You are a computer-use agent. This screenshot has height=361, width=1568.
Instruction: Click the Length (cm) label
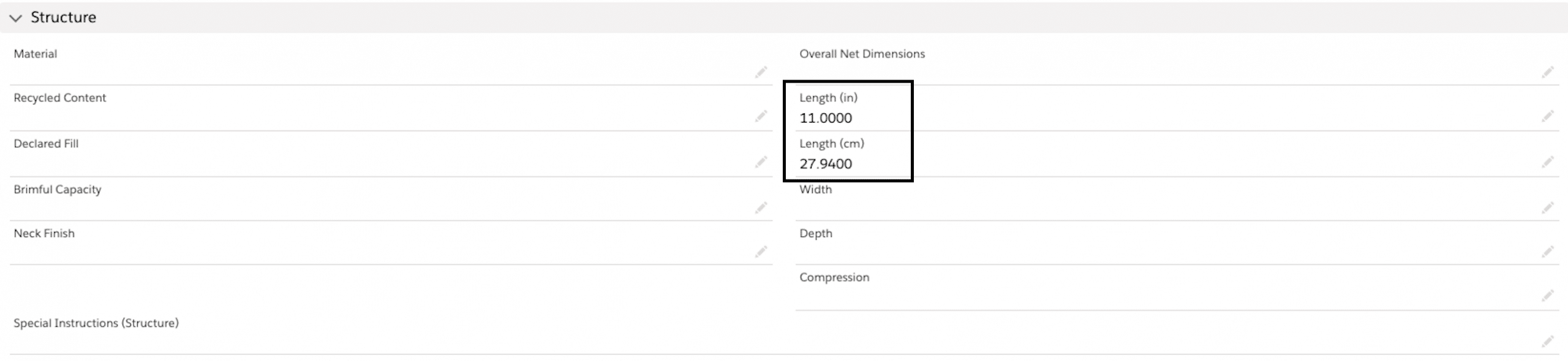[832, 143]
